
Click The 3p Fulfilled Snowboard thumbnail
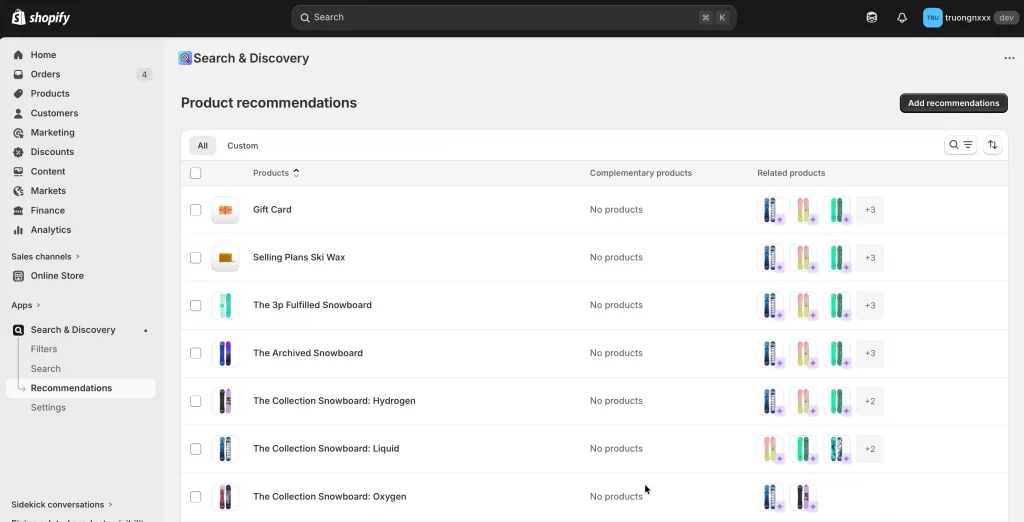[225, 305]
